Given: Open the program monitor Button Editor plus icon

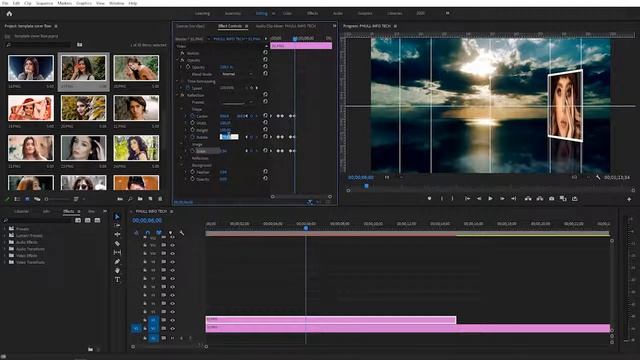Looking at the screenshot, I should (629, 199).
